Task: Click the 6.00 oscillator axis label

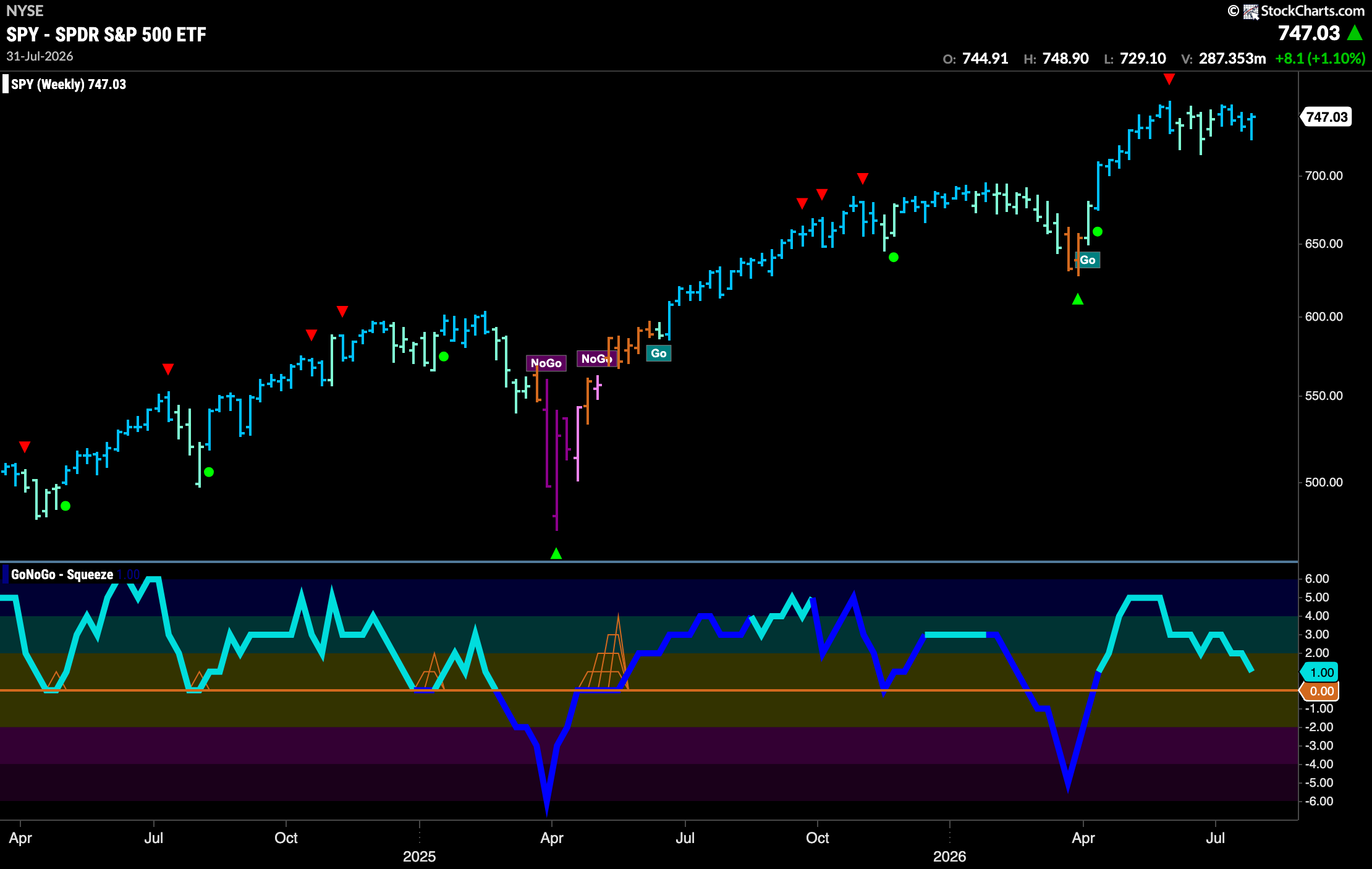Action: click(1317, 579)
